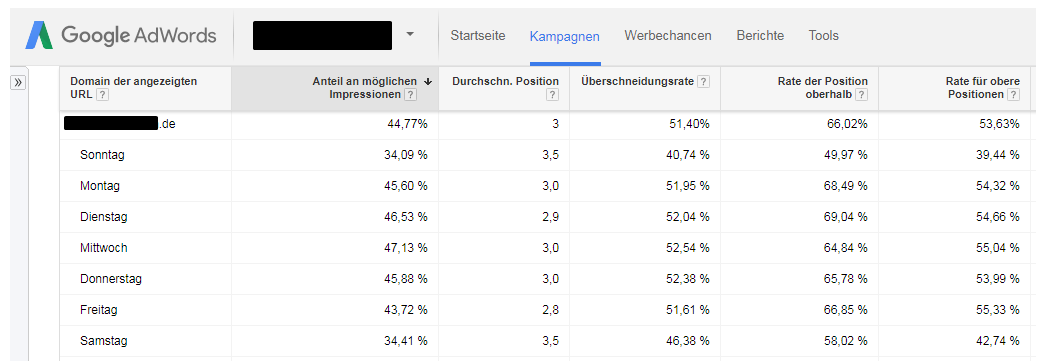Click the descending sort arrow in Impressionen header

(428, 81)
